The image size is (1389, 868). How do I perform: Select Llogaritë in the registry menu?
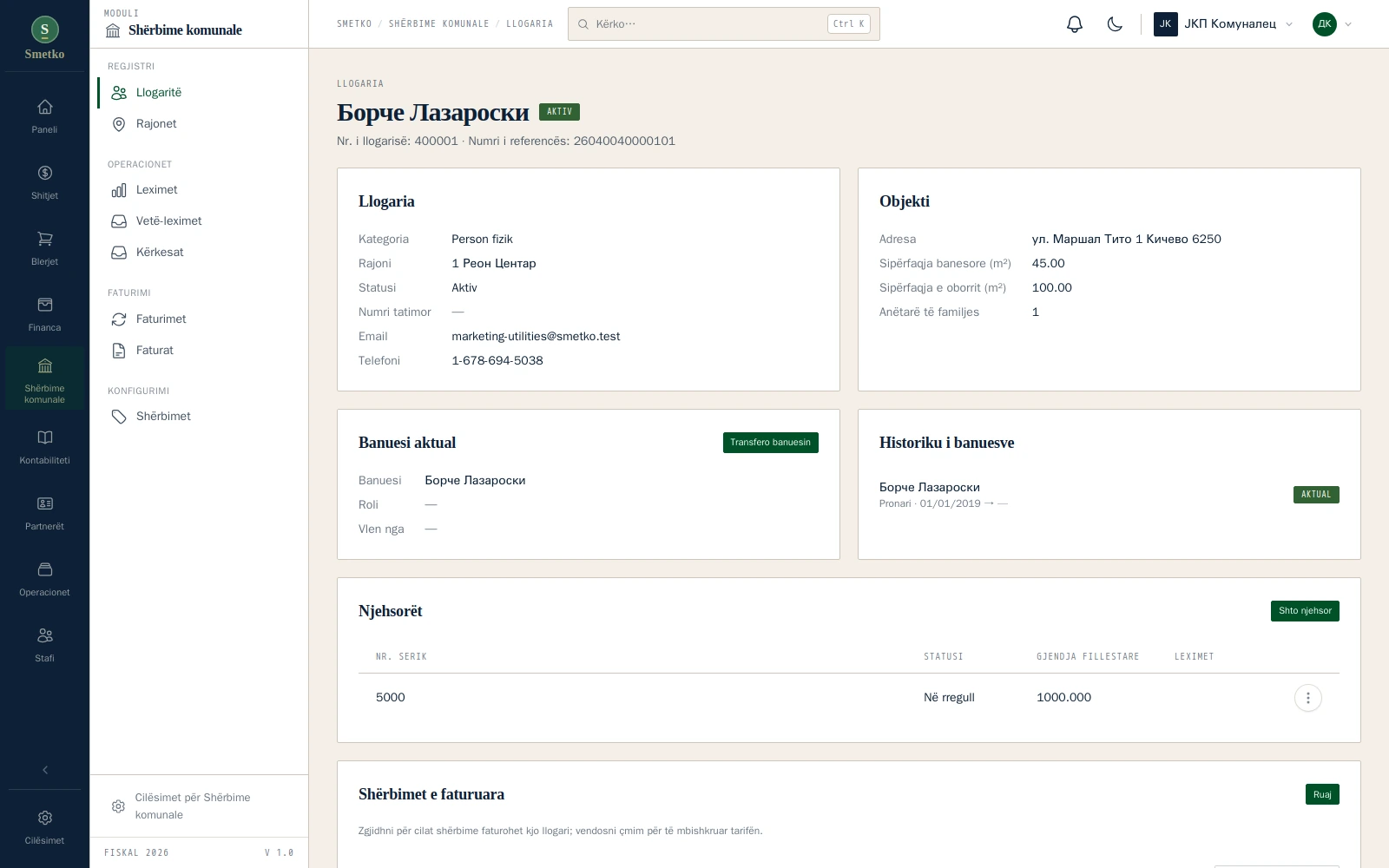(x=199, y=93)
